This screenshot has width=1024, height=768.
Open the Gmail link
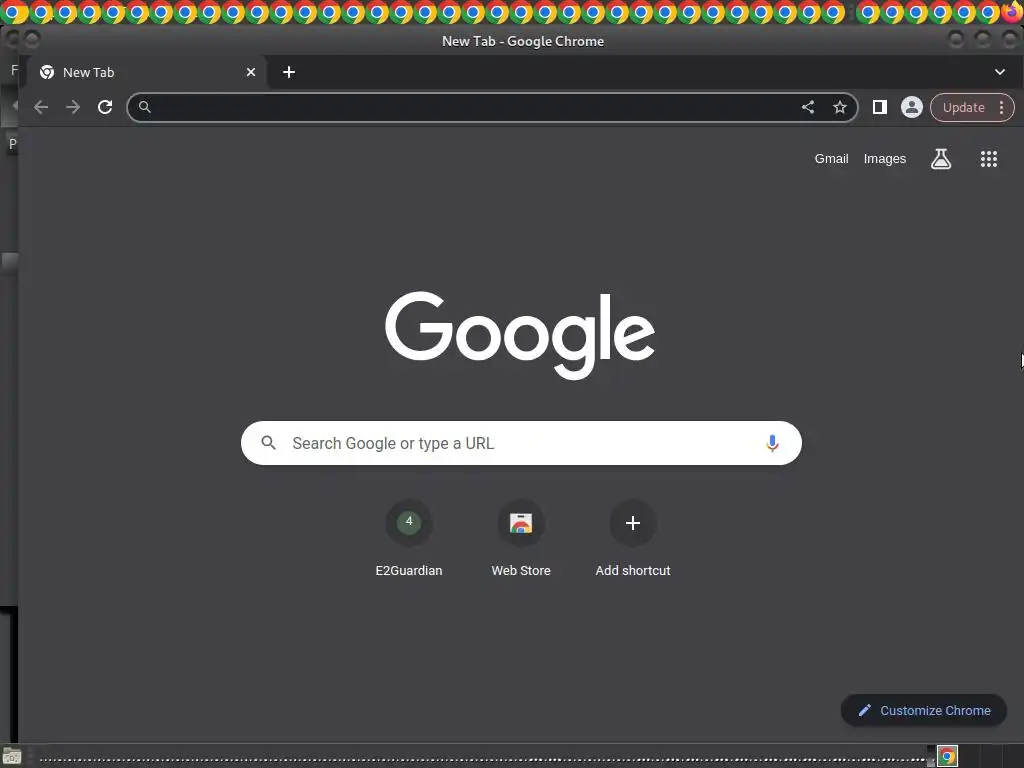pyautogui.click(x=831, y=159)
